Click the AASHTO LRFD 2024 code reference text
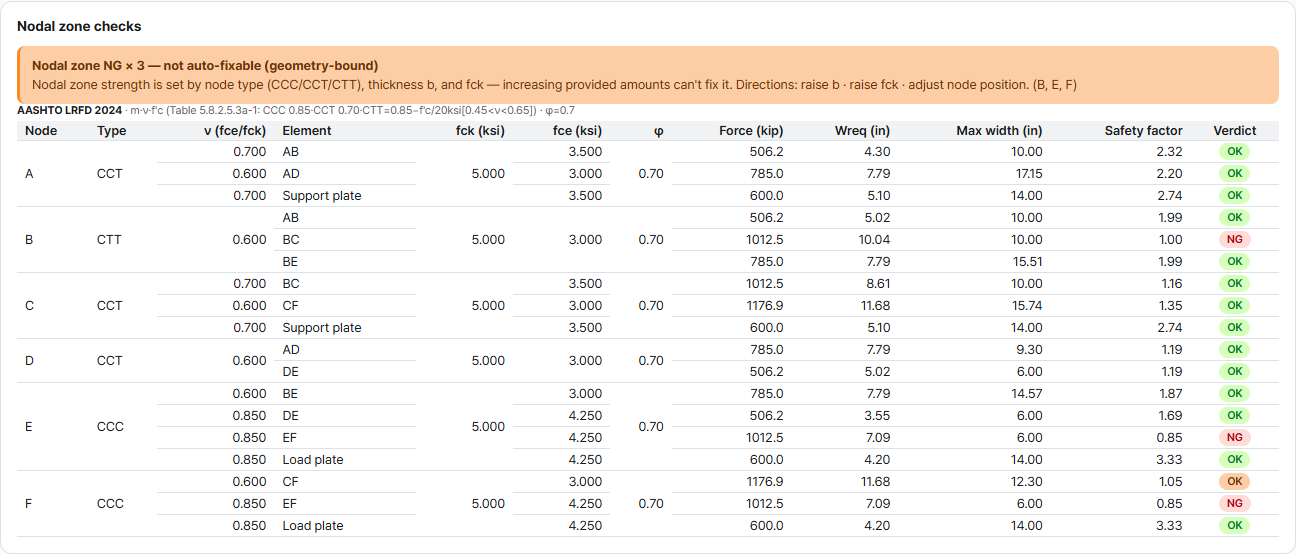The height and width of the screenshot is (554, 1296). point(70,110)
